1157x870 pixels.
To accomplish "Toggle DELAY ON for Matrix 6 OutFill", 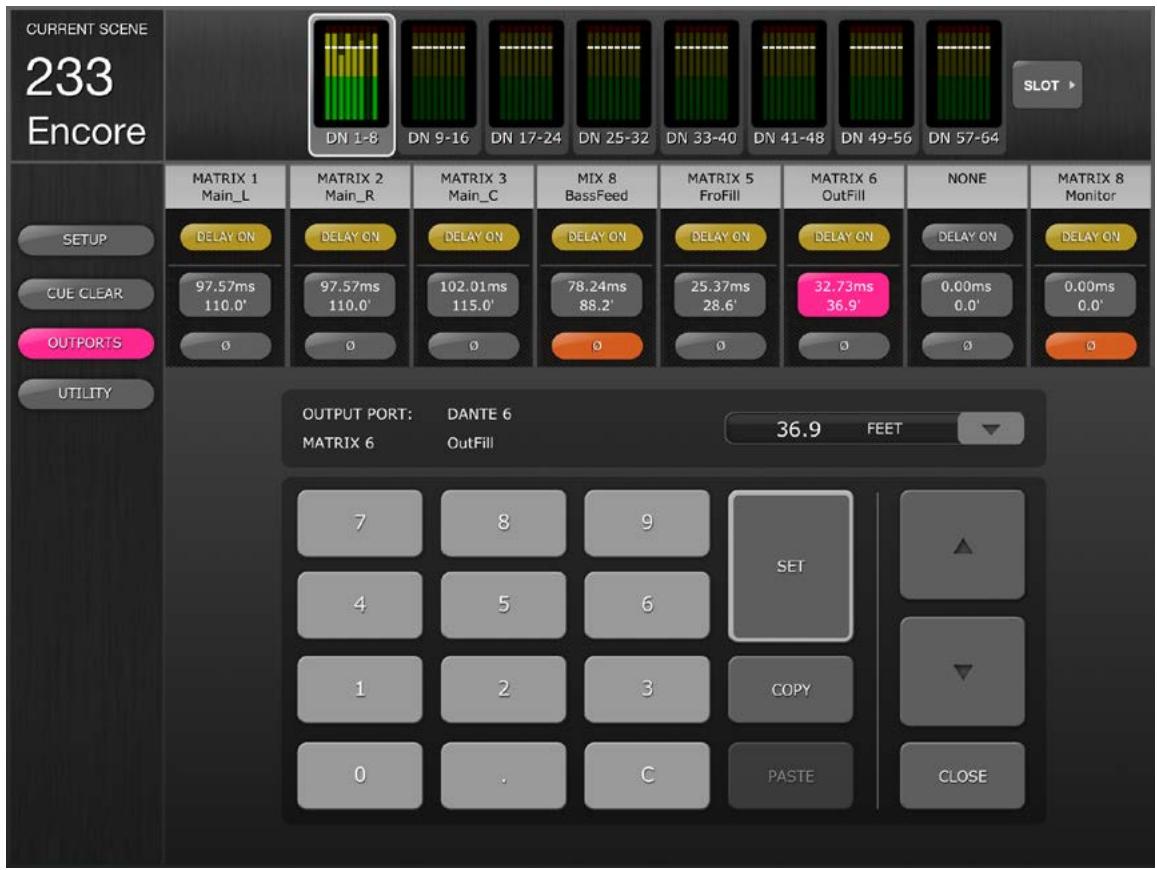I will click(x=843, y=237).
